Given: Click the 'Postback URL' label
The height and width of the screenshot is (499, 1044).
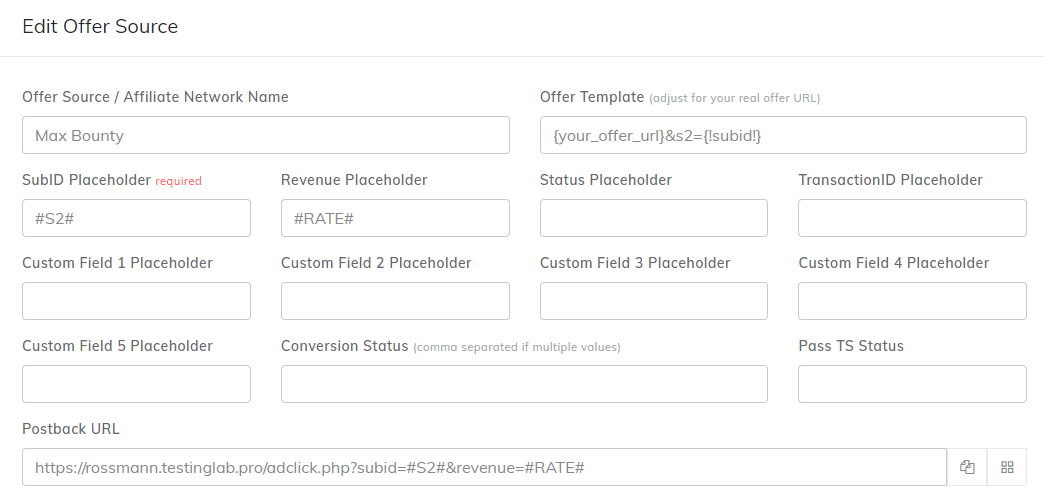Looking at the screenshot, I should click(x=71, y=429).
